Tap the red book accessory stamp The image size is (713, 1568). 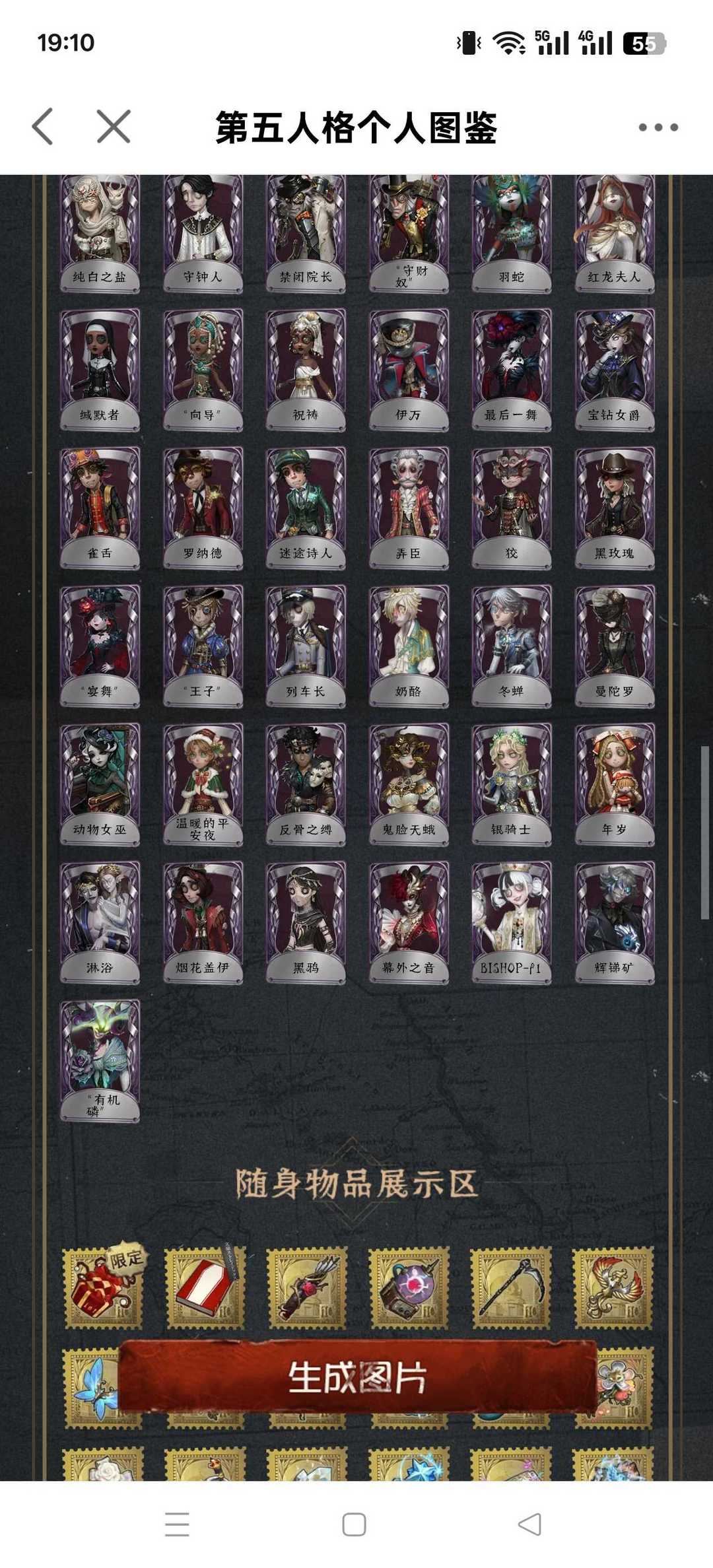point(205,1287)
